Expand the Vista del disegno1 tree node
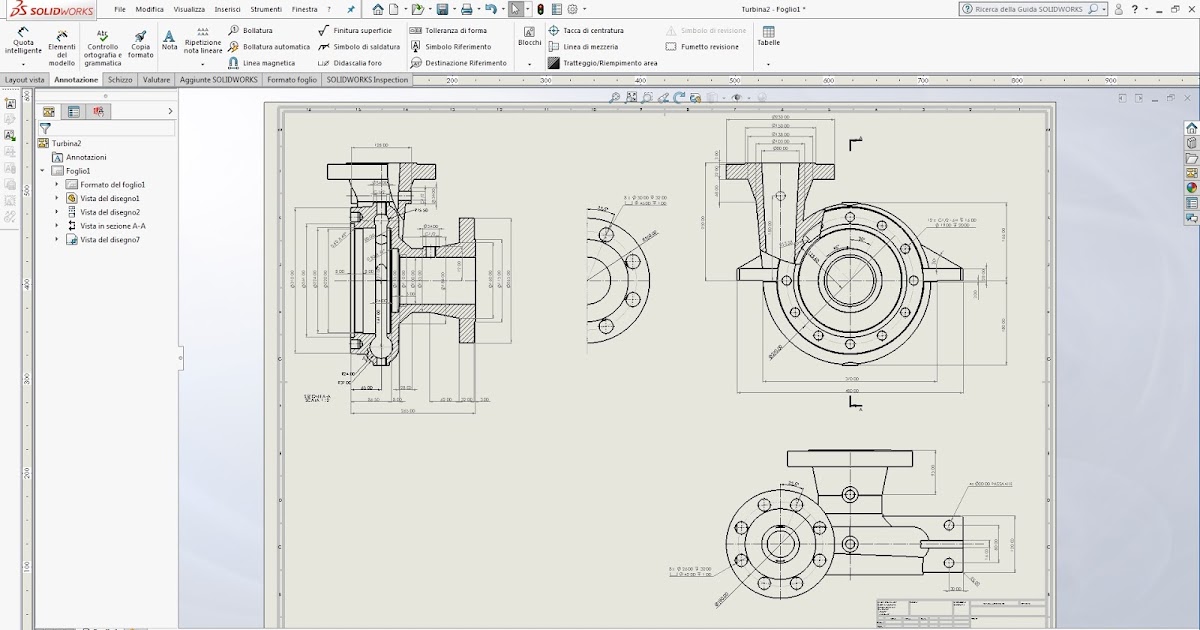The height and width of the screenshot is (630, 1200). tap(56, 198)
